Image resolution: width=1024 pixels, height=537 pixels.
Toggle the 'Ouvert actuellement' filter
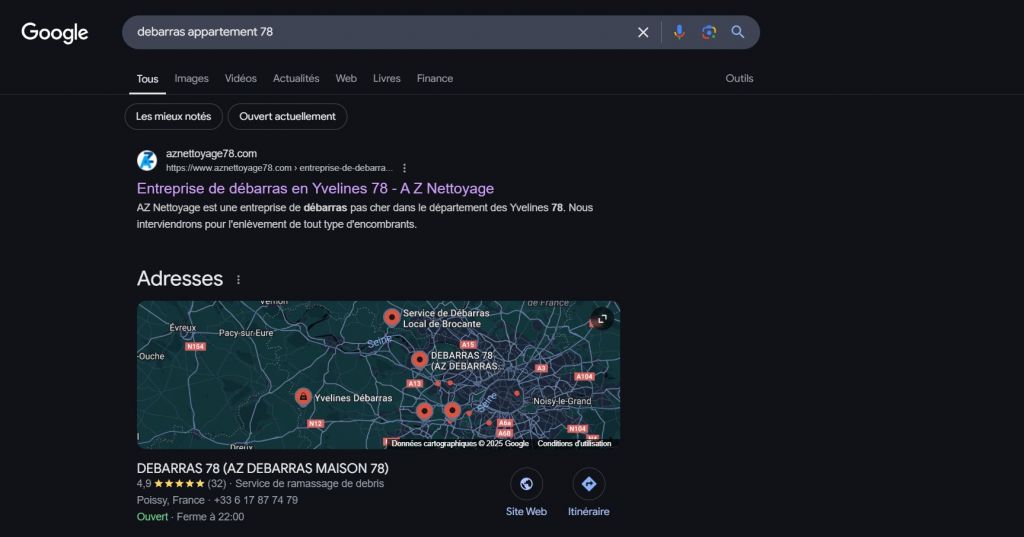(x=287, y=116)
